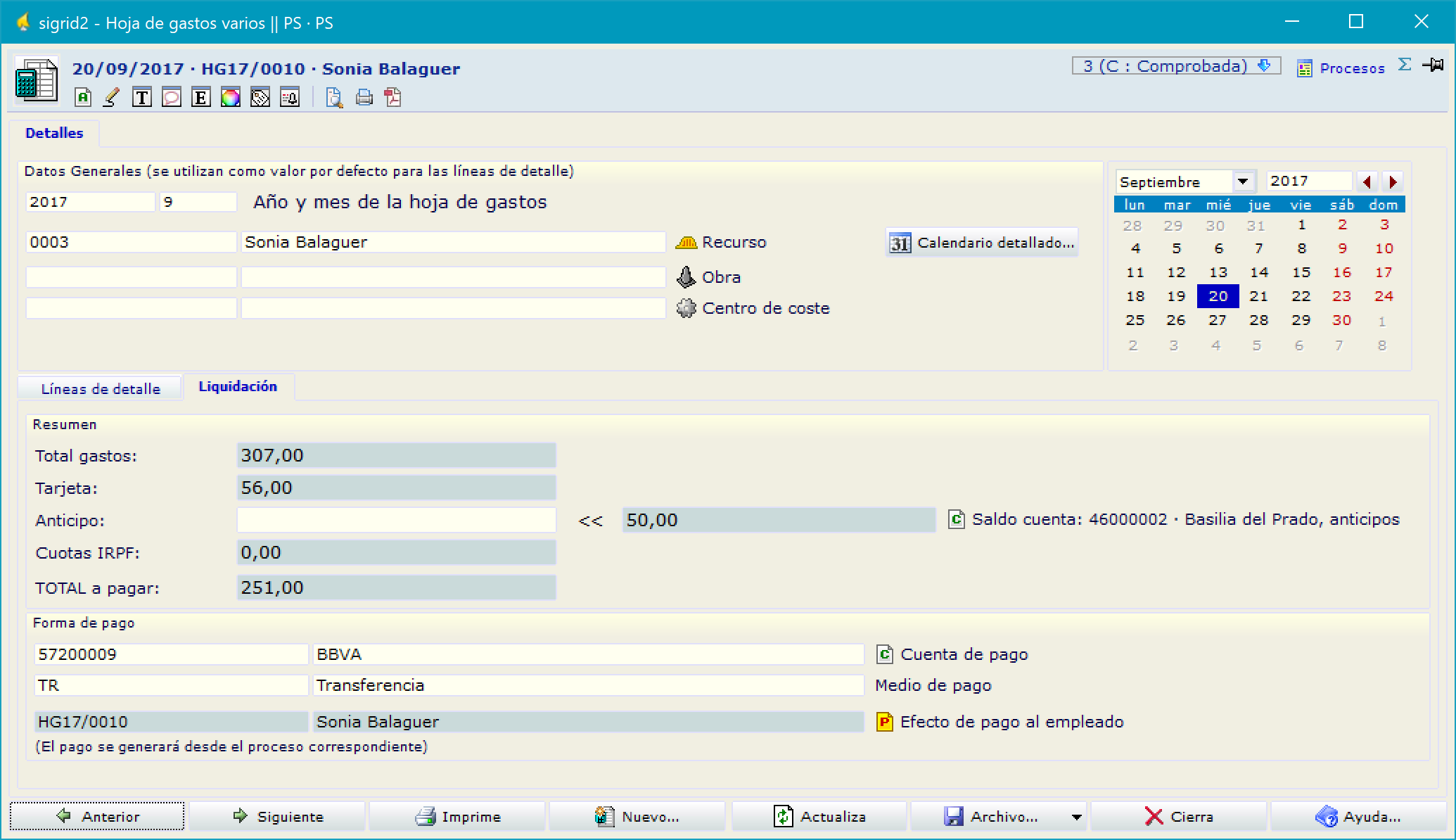
Task: Click the BBVA account name field
Action: (588, 654)
